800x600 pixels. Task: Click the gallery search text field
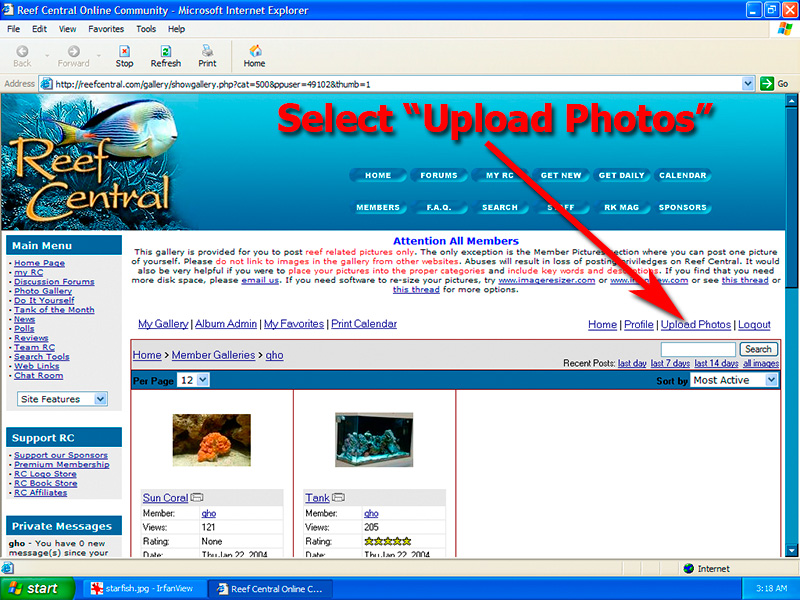698,349
